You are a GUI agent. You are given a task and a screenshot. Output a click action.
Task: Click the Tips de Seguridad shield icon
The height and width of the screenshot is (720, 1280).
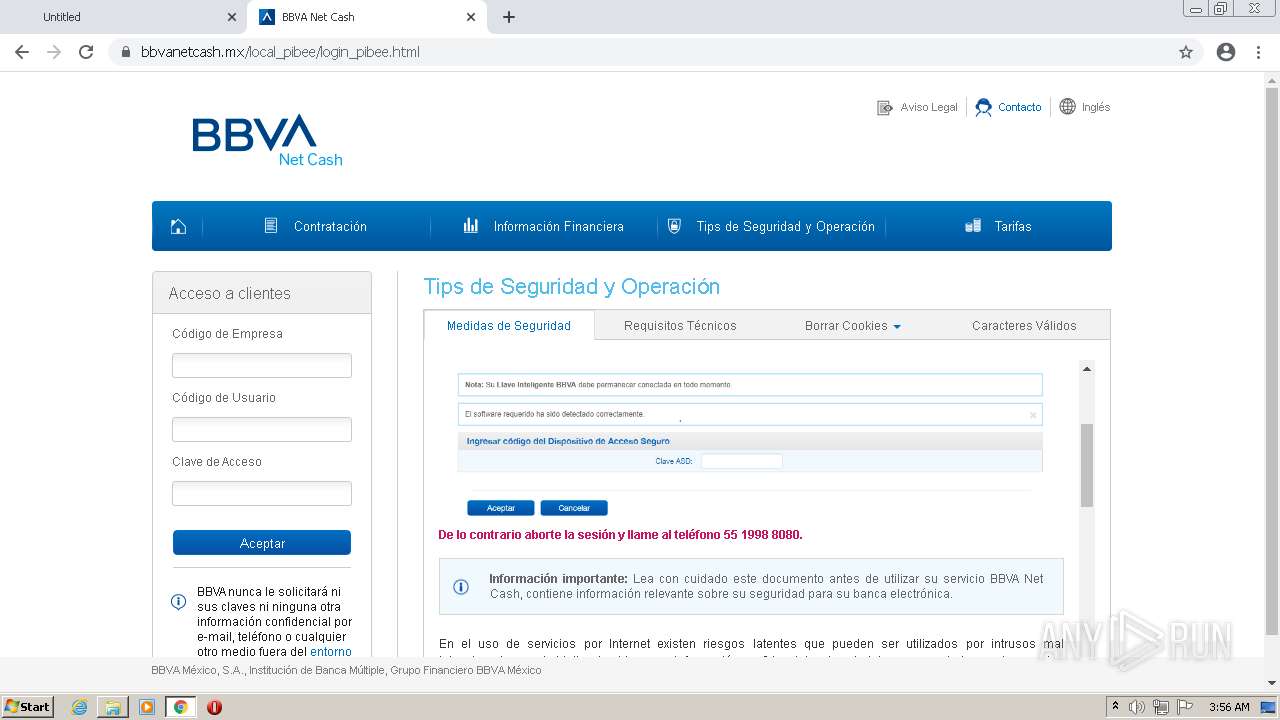pos(674,226)
